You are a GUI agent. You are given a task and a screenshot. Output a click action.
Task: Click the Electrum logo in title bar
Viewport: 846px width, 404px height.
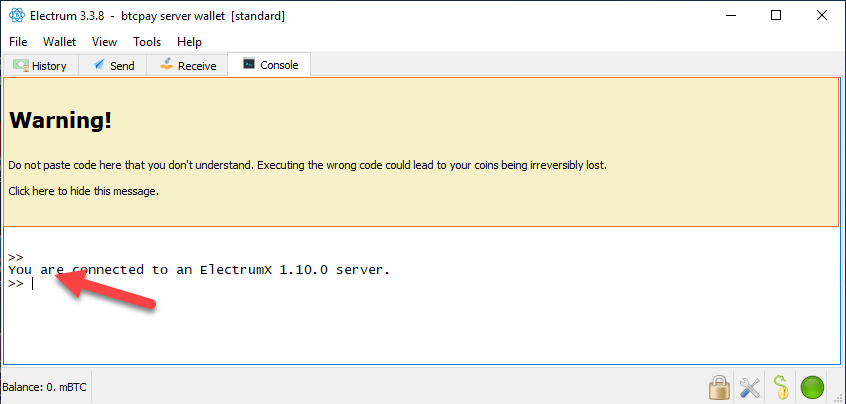pyautogui.click(x=17, y=16)
